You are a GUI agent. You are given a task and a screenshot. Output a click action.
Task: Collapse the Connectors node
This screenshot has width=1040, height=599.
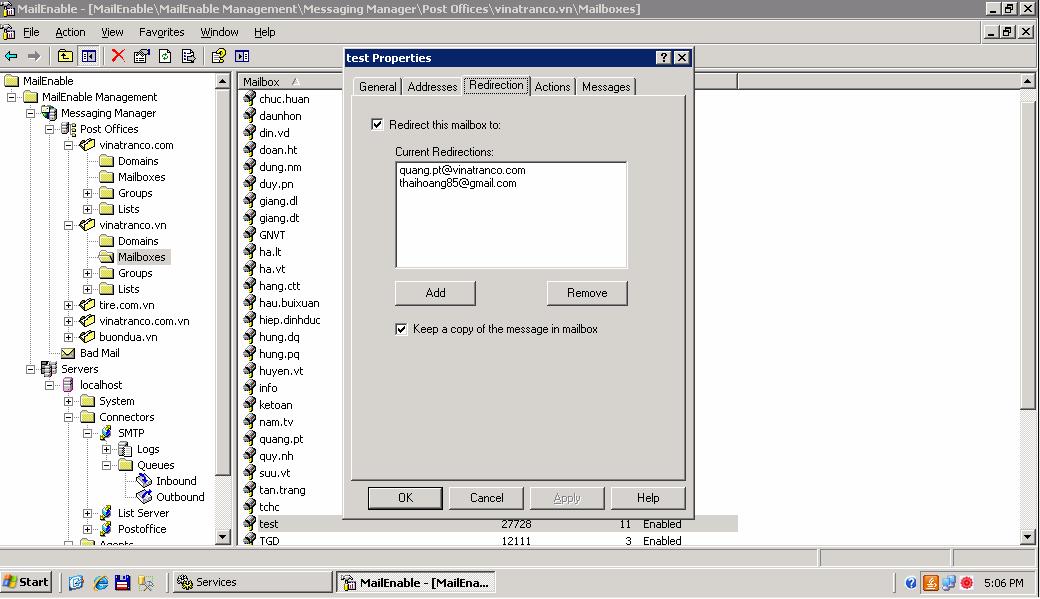click(68, 417)
